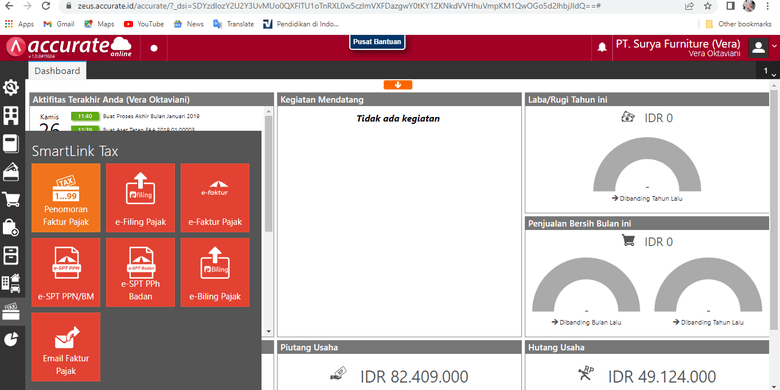Image resolution: width=780 pixels, height=390 pixels.
Task: Expand the user account dropdown arrow
Action: tap(774, 46)
